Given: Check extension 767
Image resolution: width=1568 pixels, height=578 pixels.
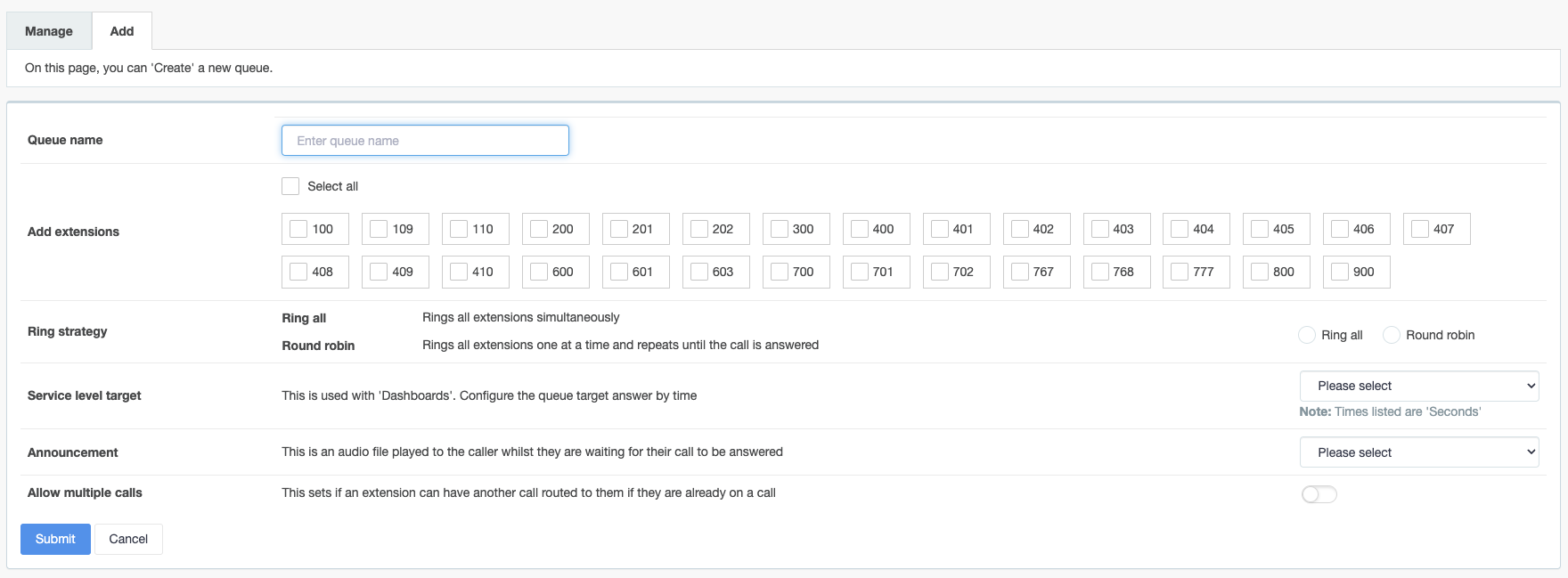Looking at the screenshot, I should [1020, 272].
